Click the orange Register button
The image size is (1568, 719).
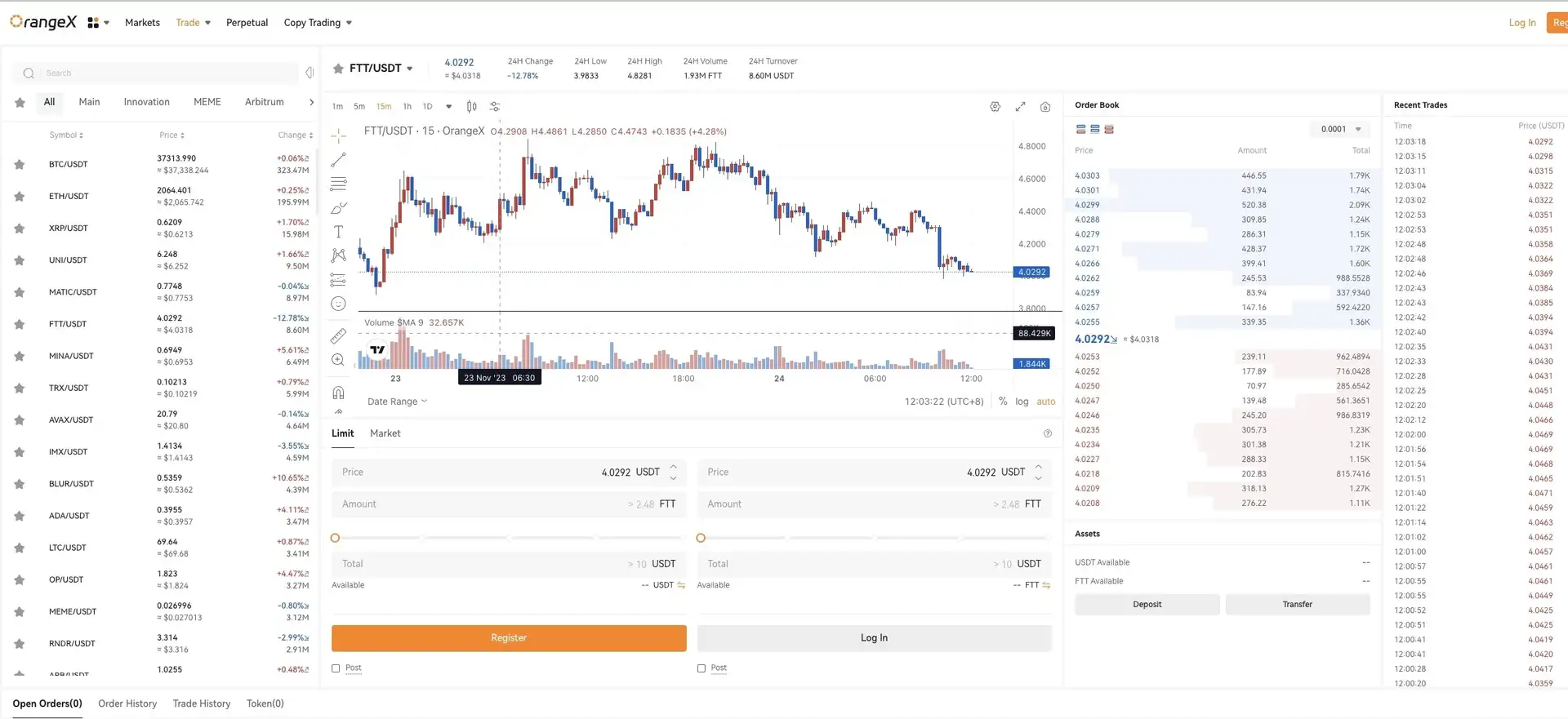tap(509, 638)
